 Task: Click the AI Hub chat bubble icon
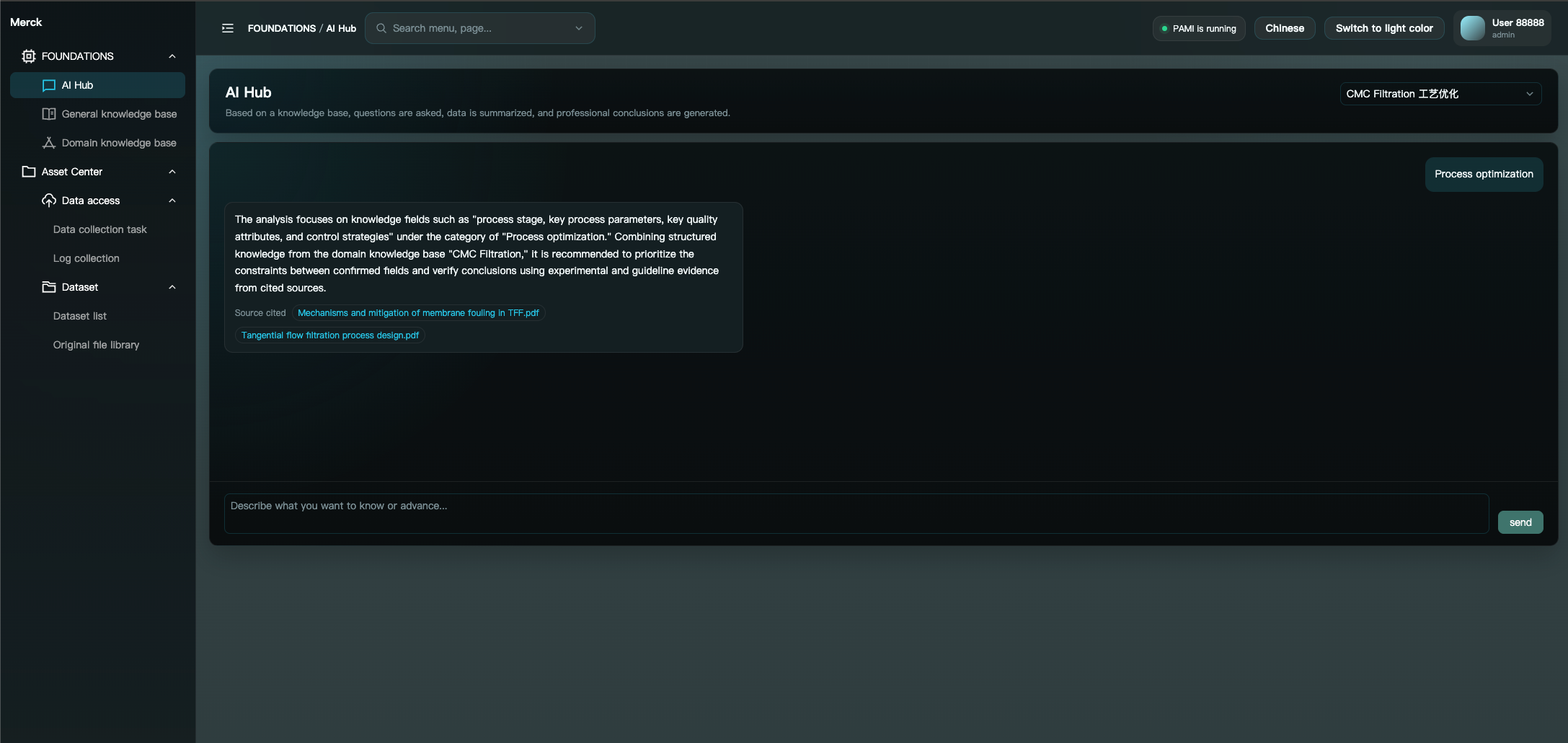click(x=49, y=85)
